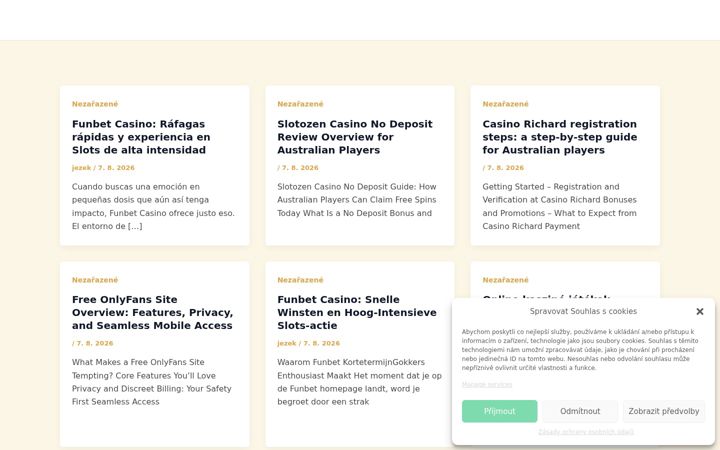Open author jezek on Funbet Snelle Winsten card
Viewport: 720px width, 450px height.
point(287,343)
